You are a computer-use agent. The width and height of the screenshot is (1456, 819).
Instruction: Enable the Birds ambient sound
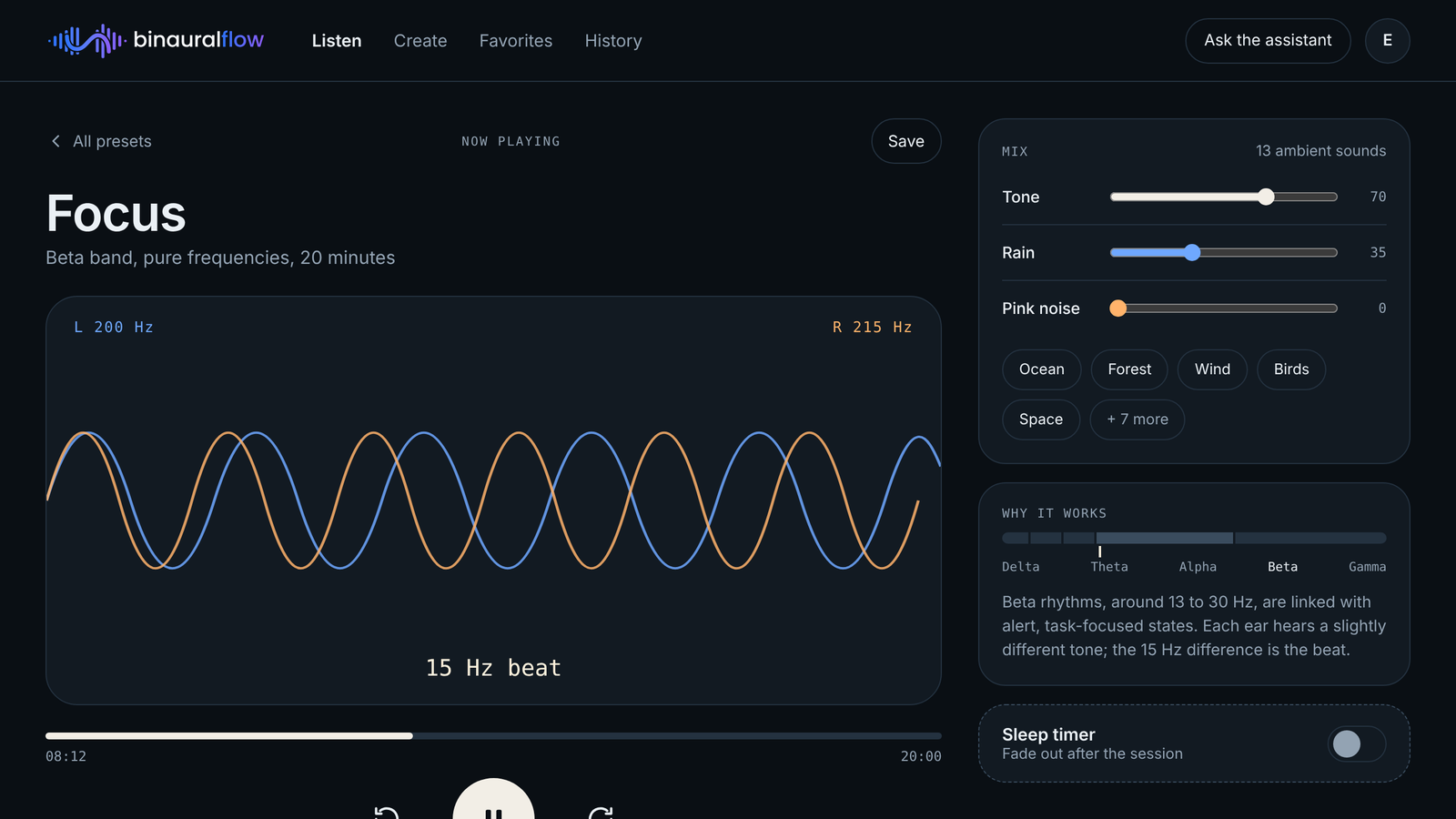pos(1291,369)
